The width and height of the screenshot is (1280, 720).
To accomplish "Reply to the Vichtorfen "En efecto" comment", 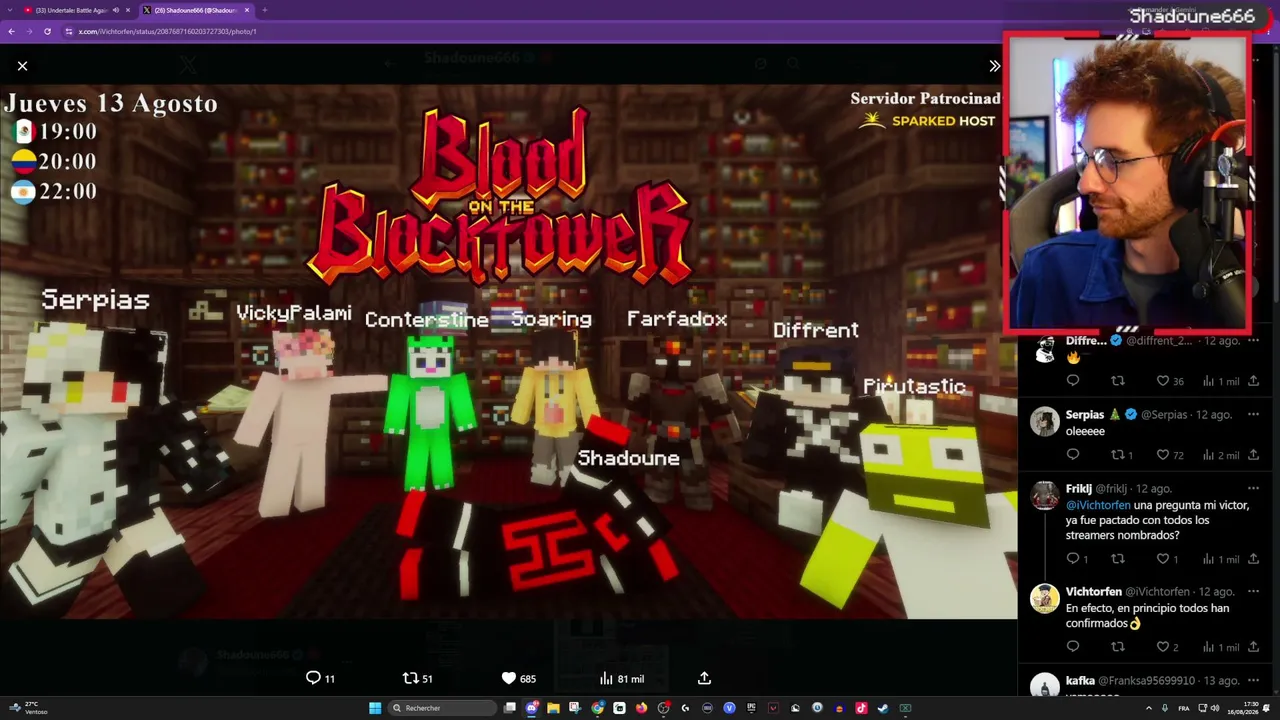I will coord(1073,647).
